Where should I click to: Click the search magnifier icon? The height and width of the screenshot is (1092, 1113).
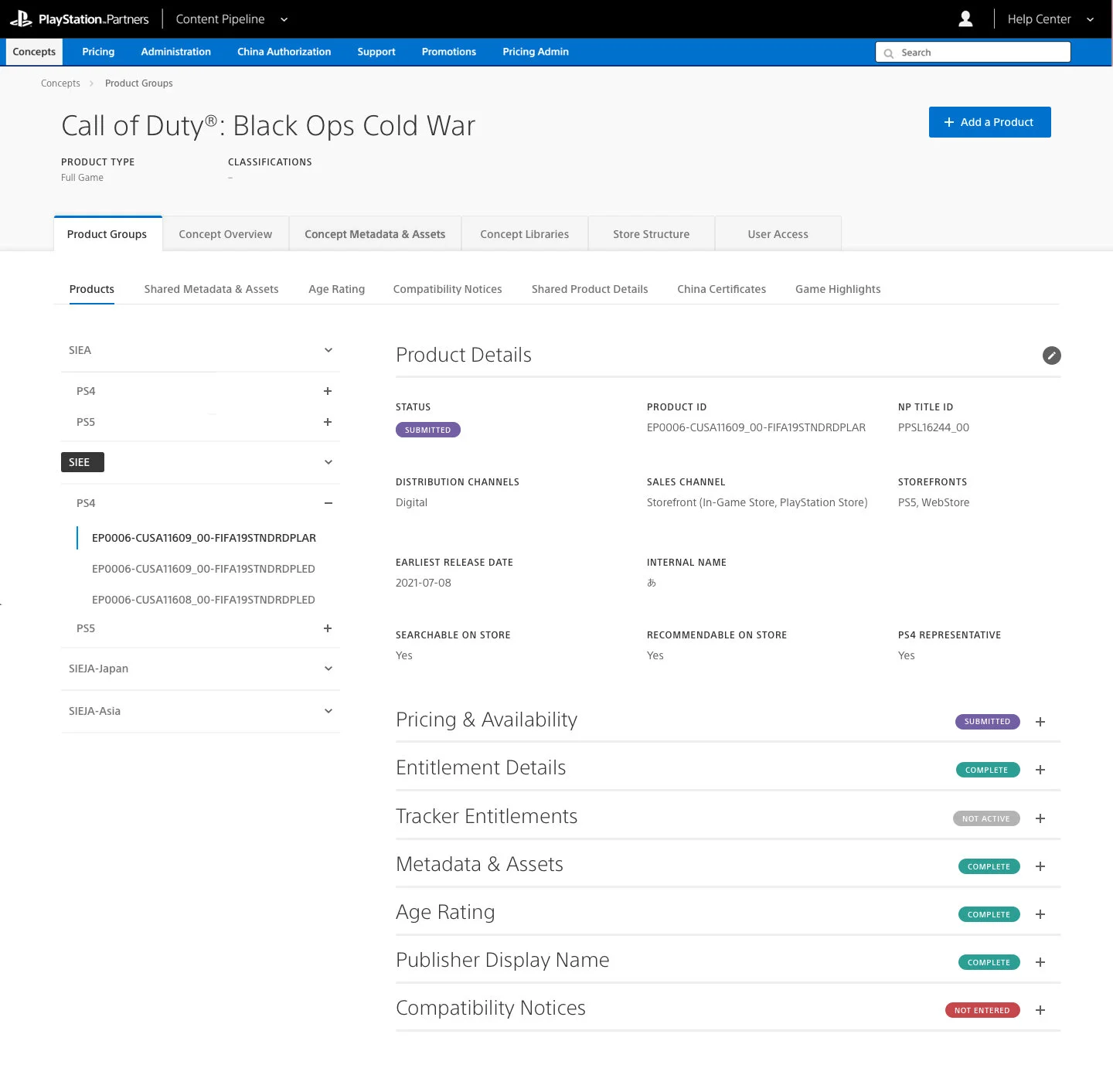click(x=889, y=53)
